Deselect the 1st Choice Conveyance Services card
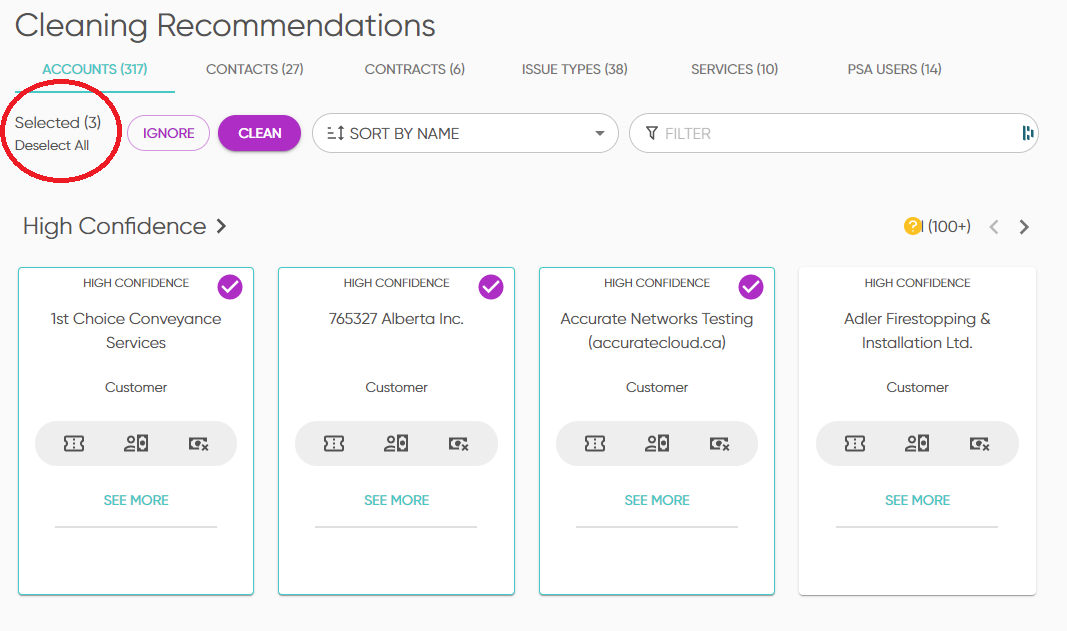 (x=230, y=287)
